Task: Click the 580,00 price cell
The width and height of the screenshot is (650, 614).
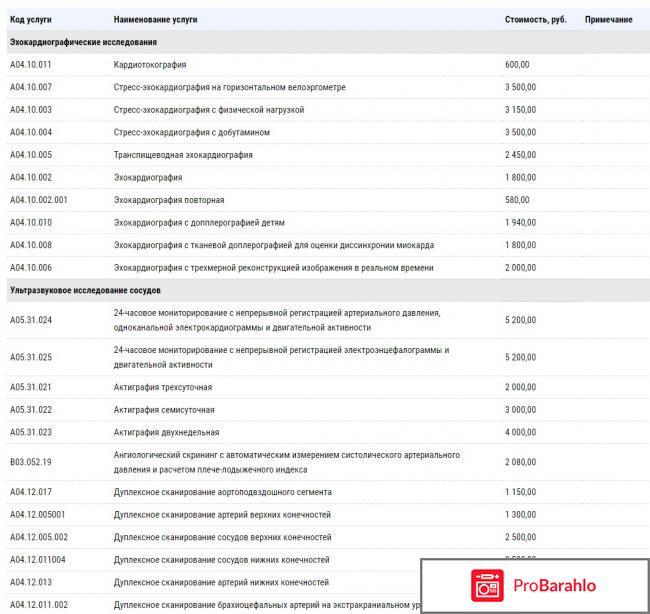Action: coord(518,200)
